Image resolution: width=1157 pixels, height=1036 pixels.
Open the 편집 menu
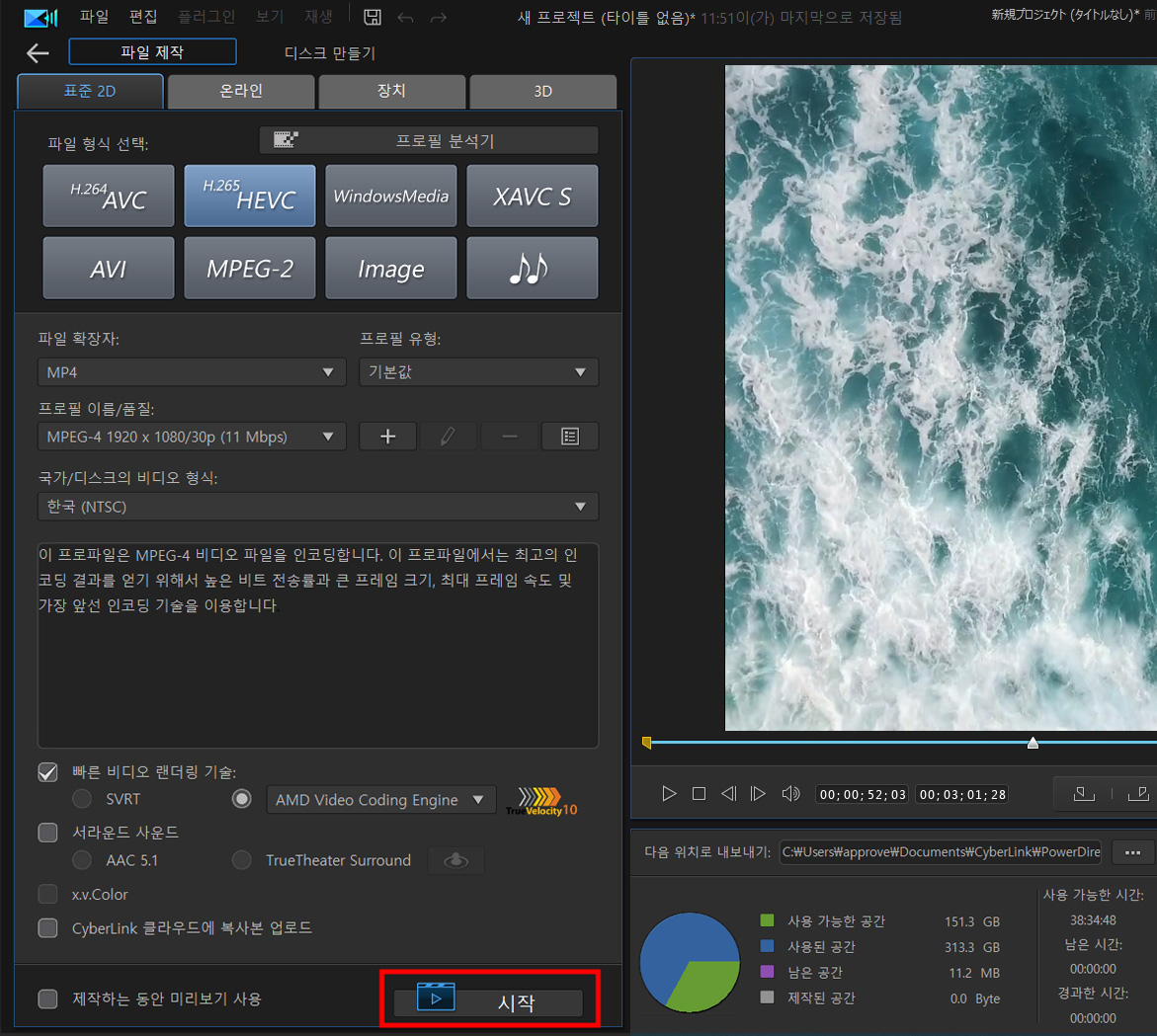tap(143, 16)
